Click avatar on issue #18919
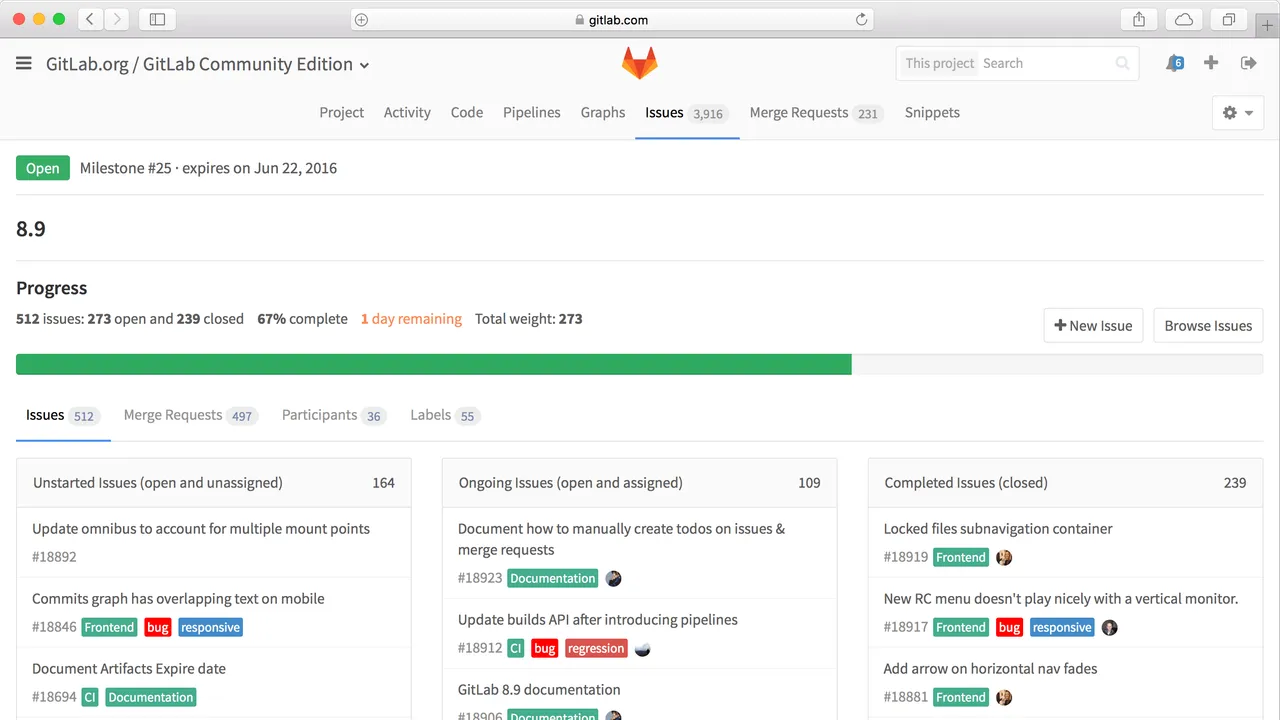The height and width of the screenshot is (720, 1280). tap(1004, 557)
